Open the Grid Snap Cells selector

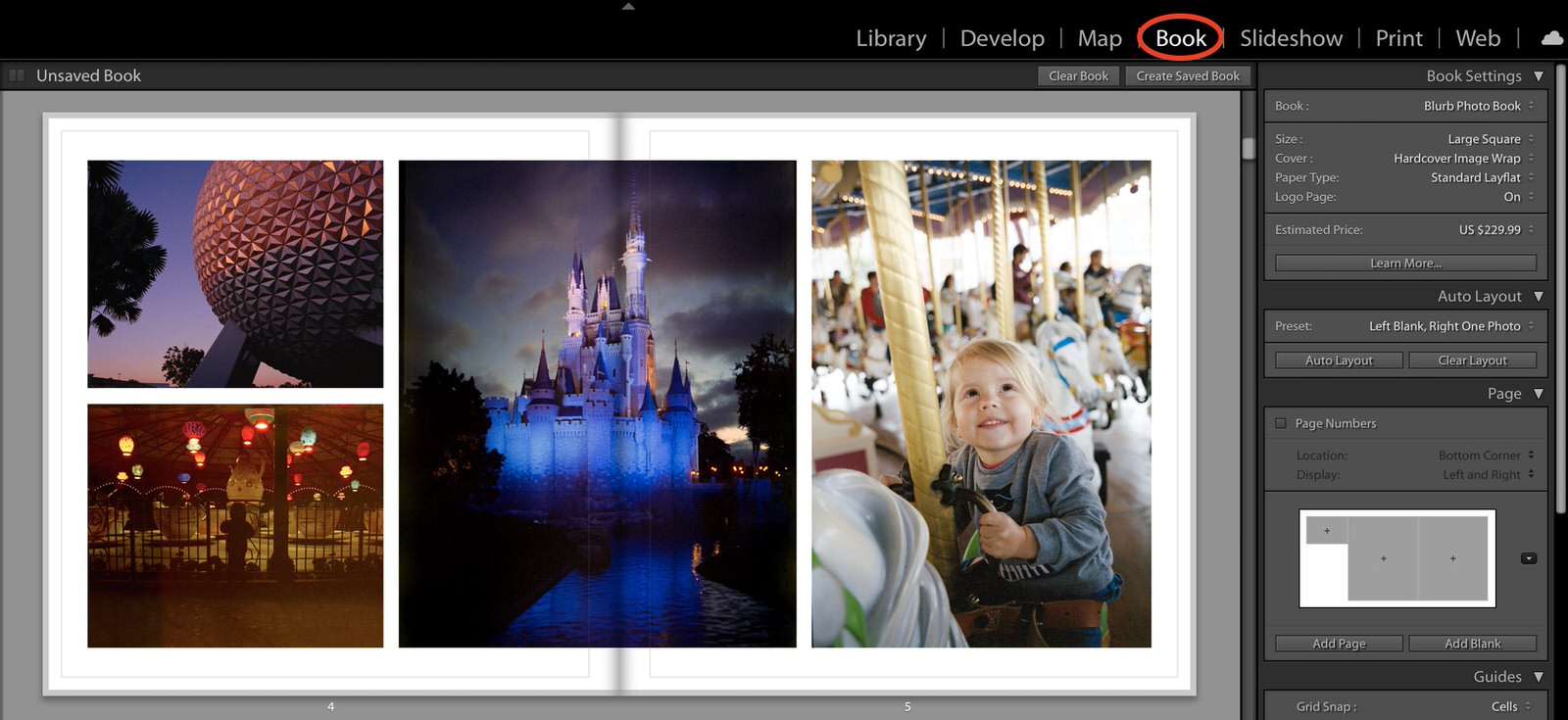[1509, 706]
